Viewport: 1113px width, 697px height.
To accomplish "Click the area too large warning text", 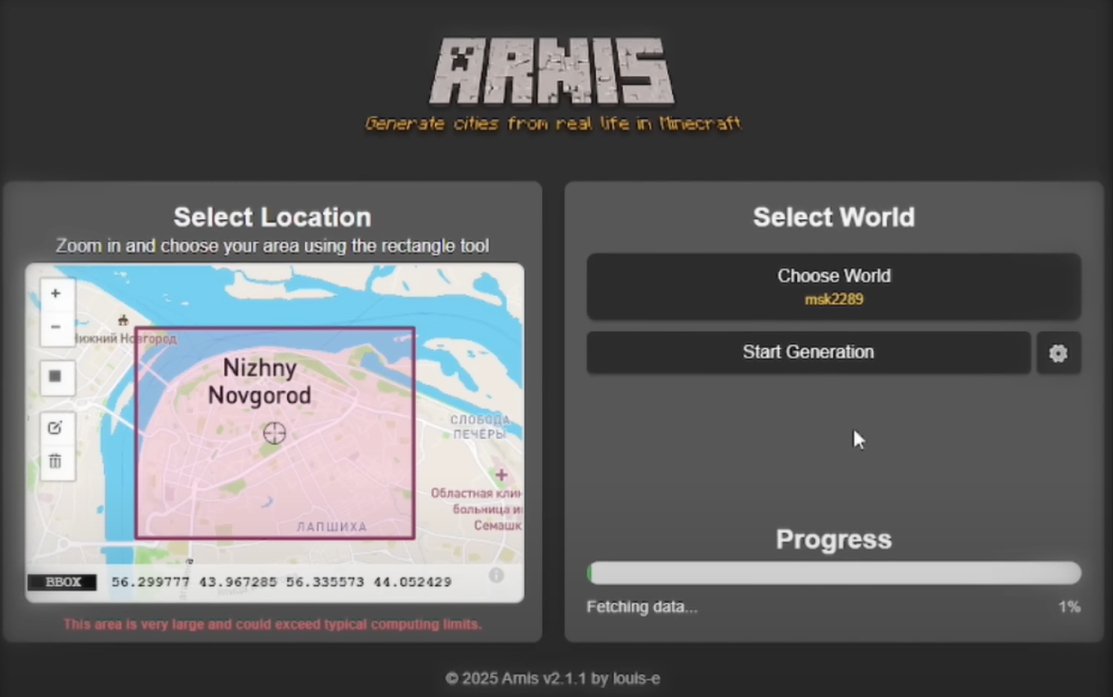I will 273,625.
